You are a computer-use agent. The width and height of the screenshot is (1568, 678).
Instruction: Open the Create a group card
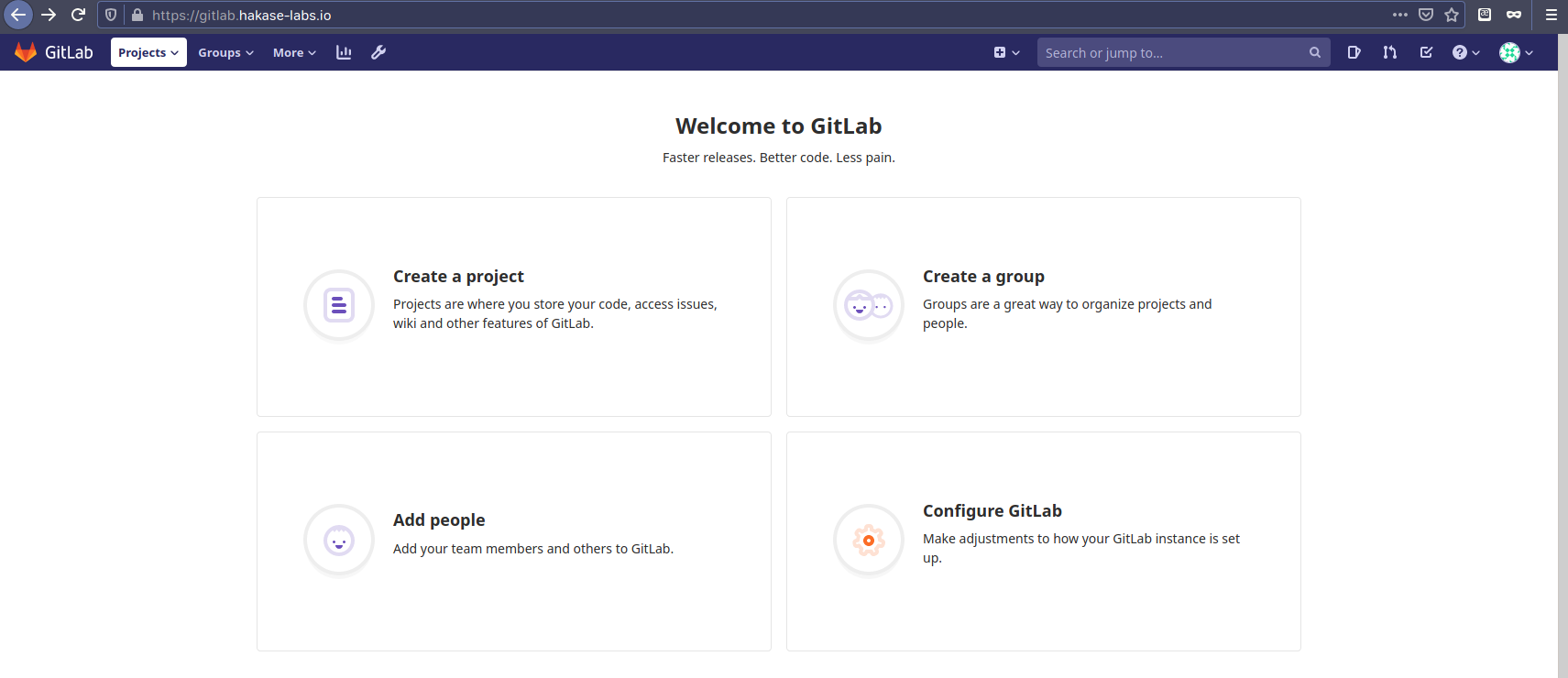(1044, 307)
